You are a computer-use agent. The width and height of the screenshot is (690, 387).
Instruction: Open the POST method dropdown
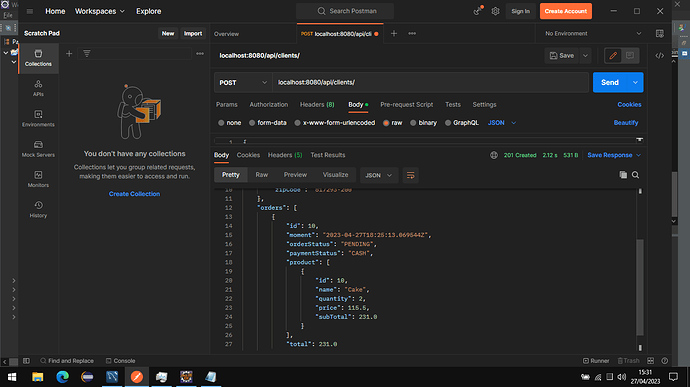[x=243, y=82]
